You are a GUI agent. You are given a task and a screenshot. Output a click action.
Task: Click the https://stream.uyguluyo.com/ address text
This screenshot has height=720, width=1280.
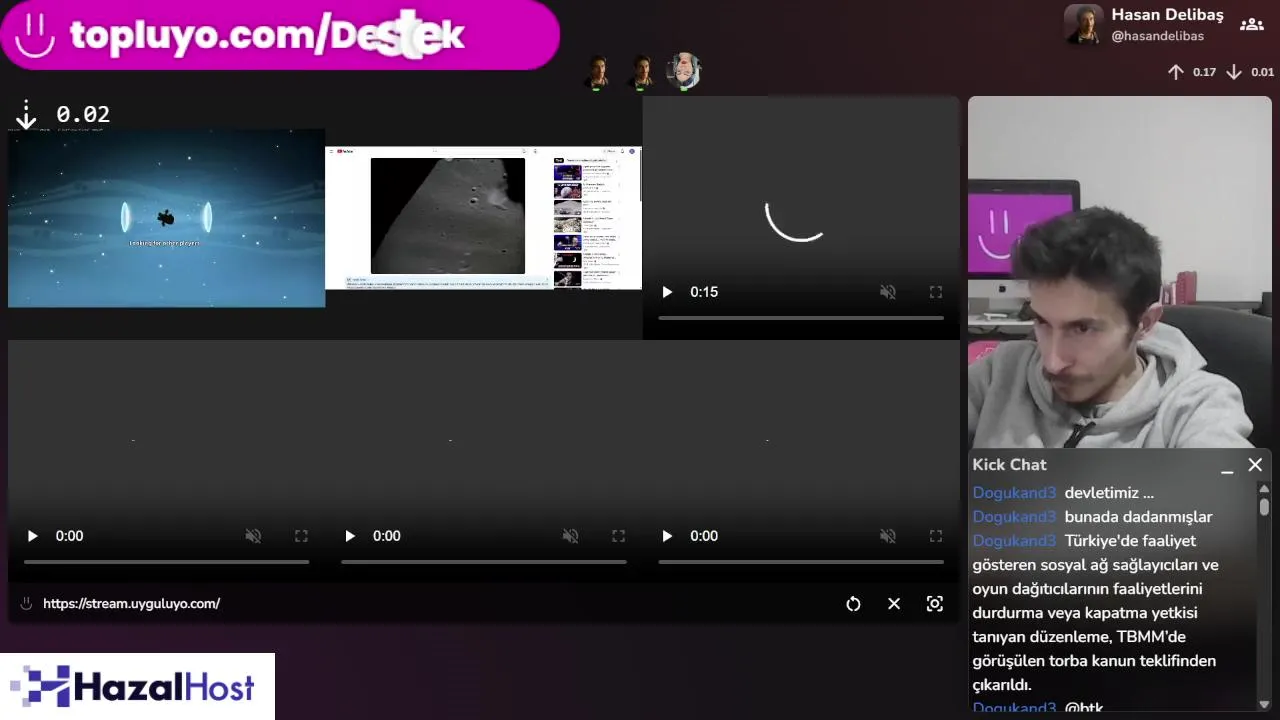131,604
